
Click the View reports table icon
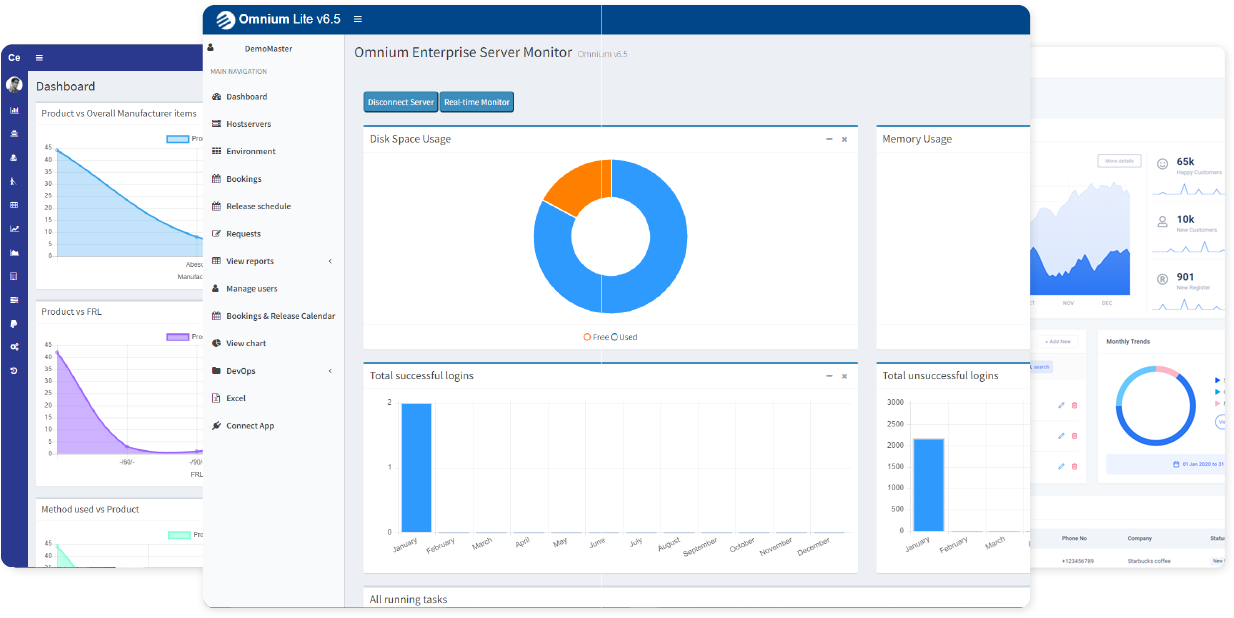216,261
